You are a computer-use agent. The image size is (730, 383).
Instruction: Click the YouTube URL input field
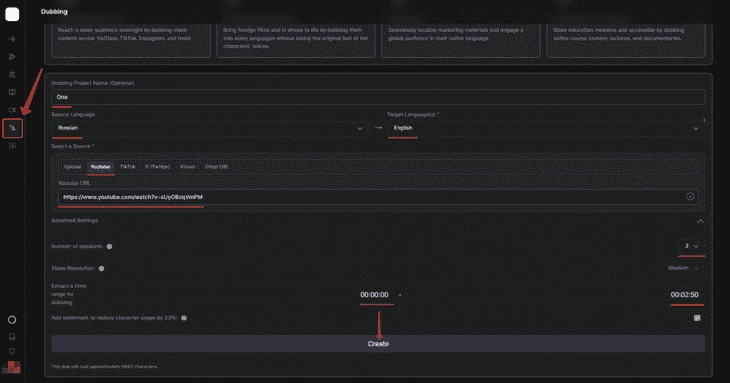coord(378,197)
